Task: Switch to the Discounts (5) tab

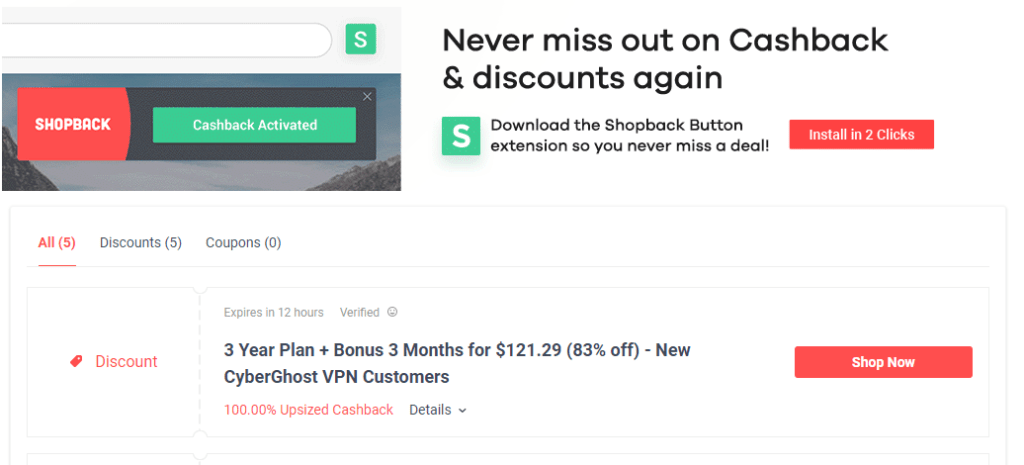Action: pyautogui.click(x=141, y=243)
